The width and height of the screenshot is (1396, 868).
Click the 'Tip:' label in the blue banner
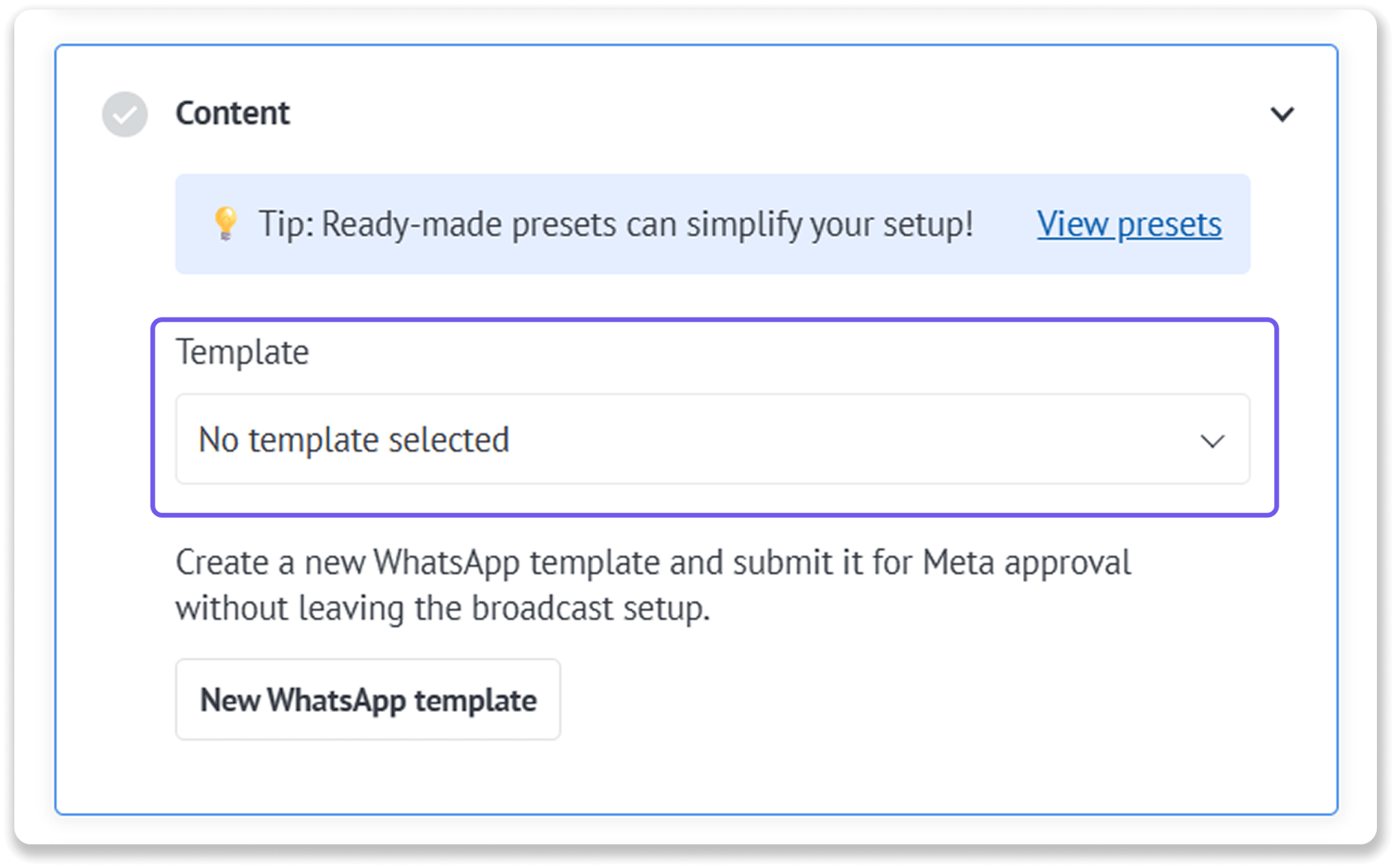point(286,224)
